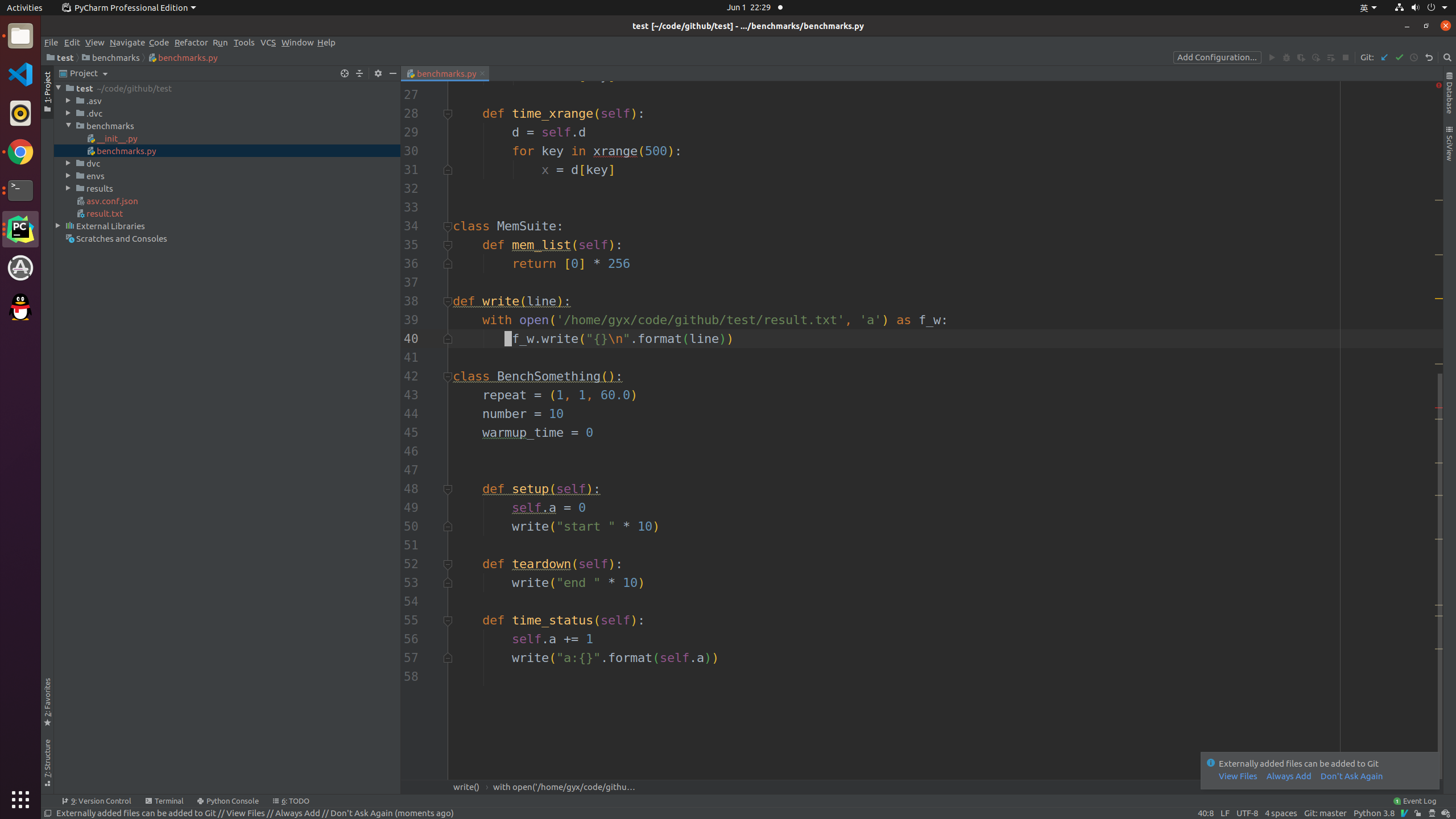Open the Refactor menu
This screenshot has width=1456, height=819.
[191, 42]
